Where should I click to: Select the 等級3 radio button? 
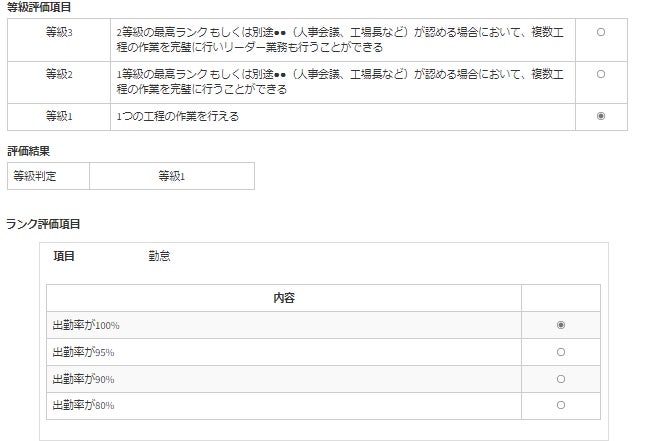point(600,32)
